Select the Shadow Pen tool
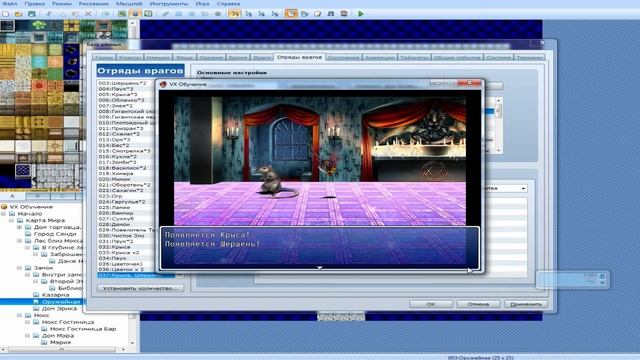The image size is (640, 360). click(218, 13)
